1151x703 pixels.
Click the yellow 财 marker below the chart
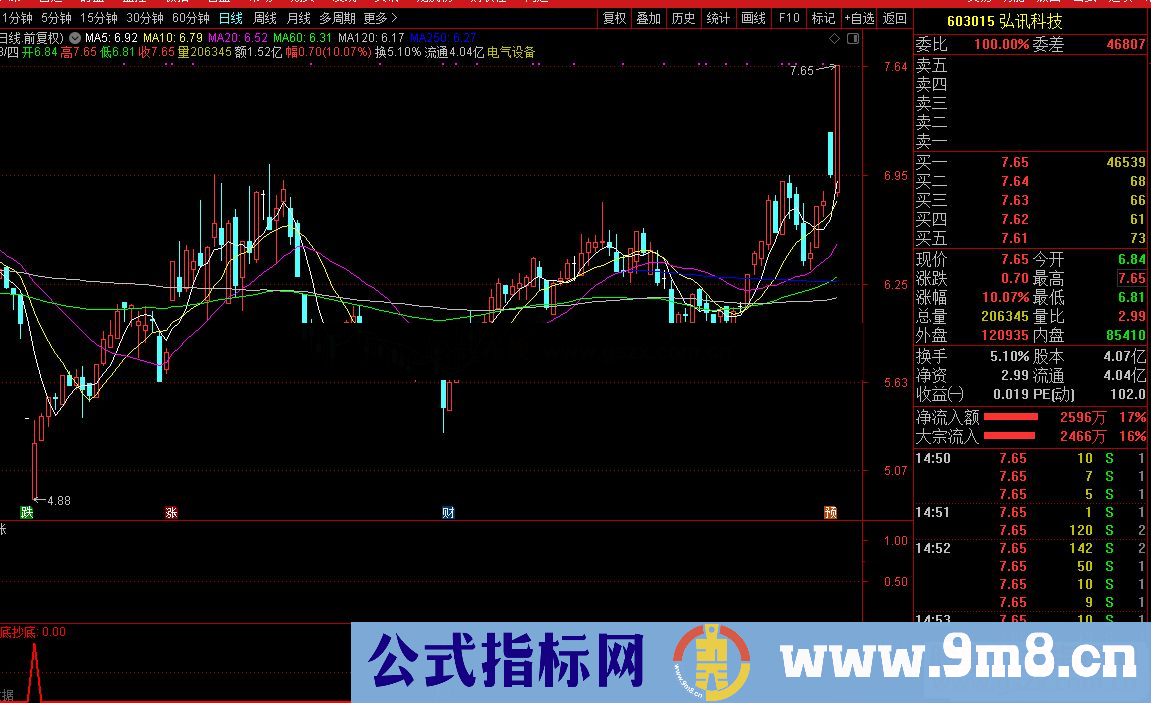pos(447,511)
